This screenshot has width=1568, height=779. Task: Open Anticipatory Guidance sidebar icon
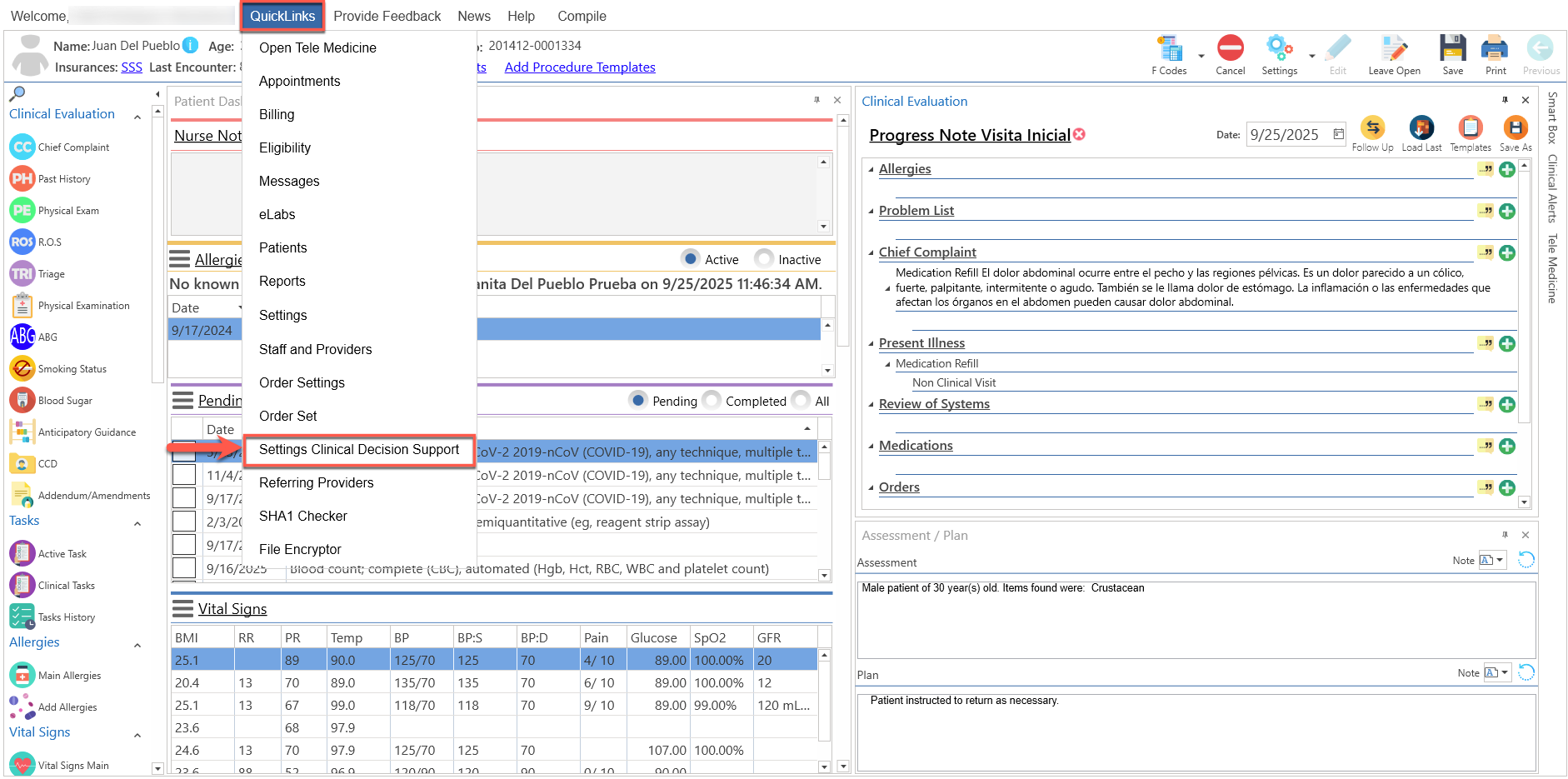(22, 432)
